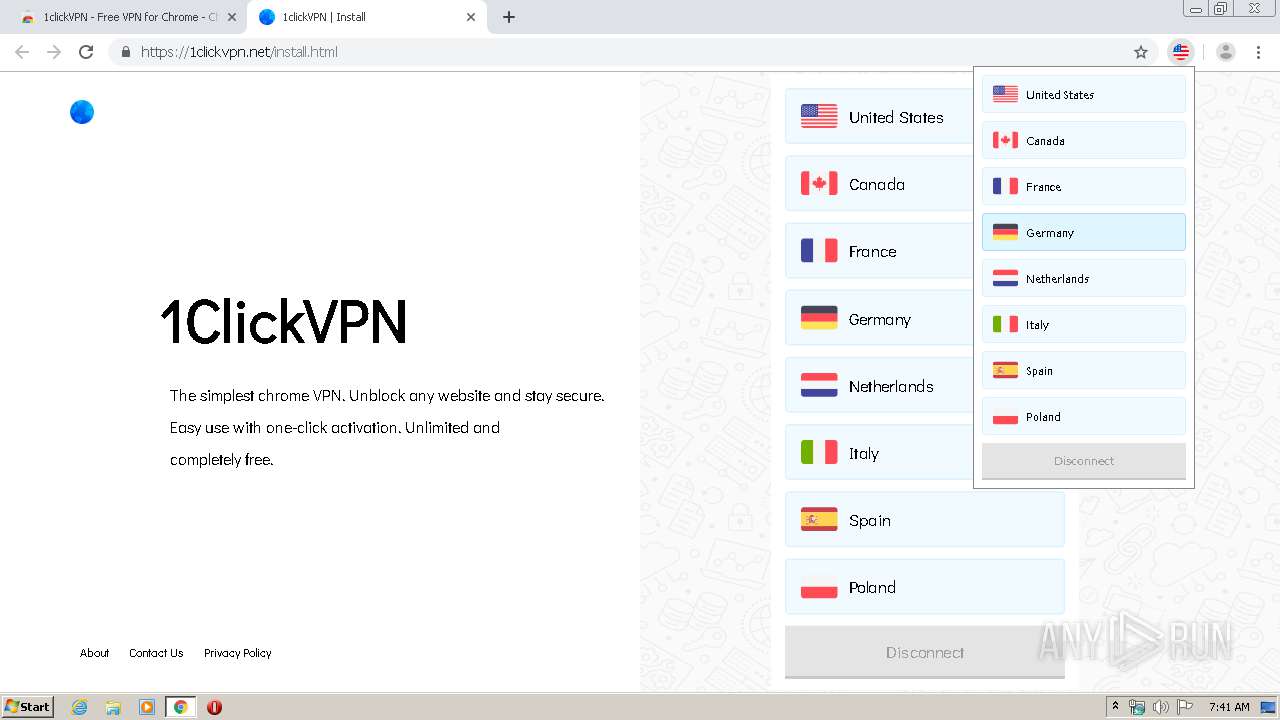Open the About link
1280x720 pixels.
pos(95,653)
